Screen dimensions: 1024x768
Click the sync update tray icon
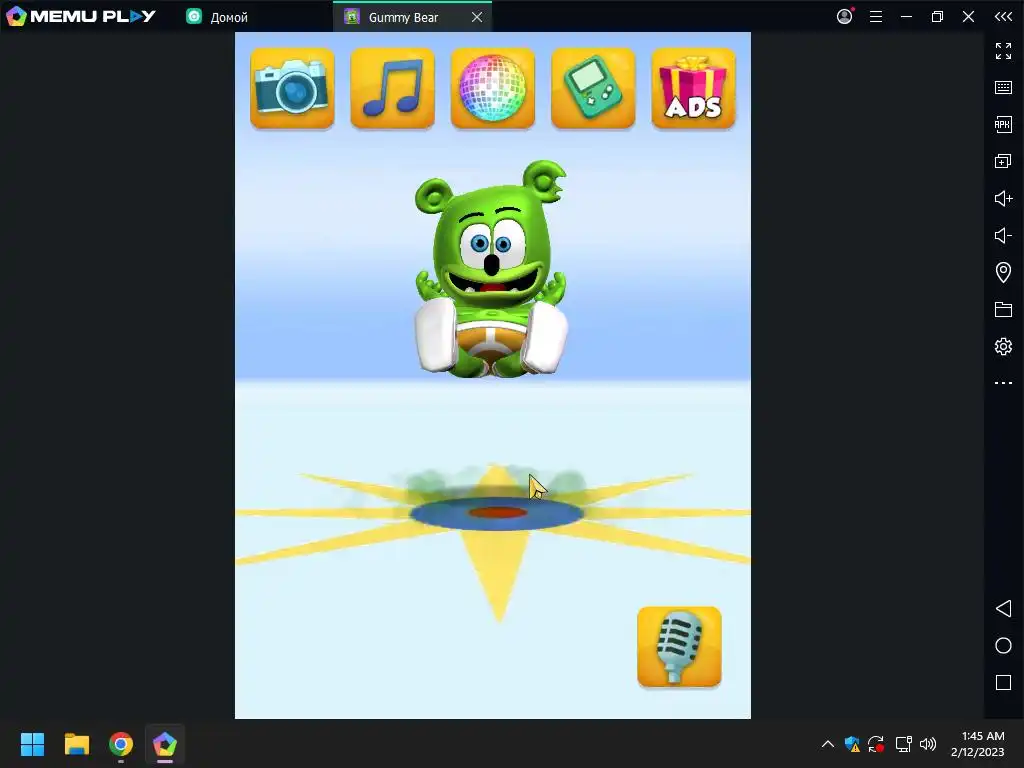click(x=876, y=744)
